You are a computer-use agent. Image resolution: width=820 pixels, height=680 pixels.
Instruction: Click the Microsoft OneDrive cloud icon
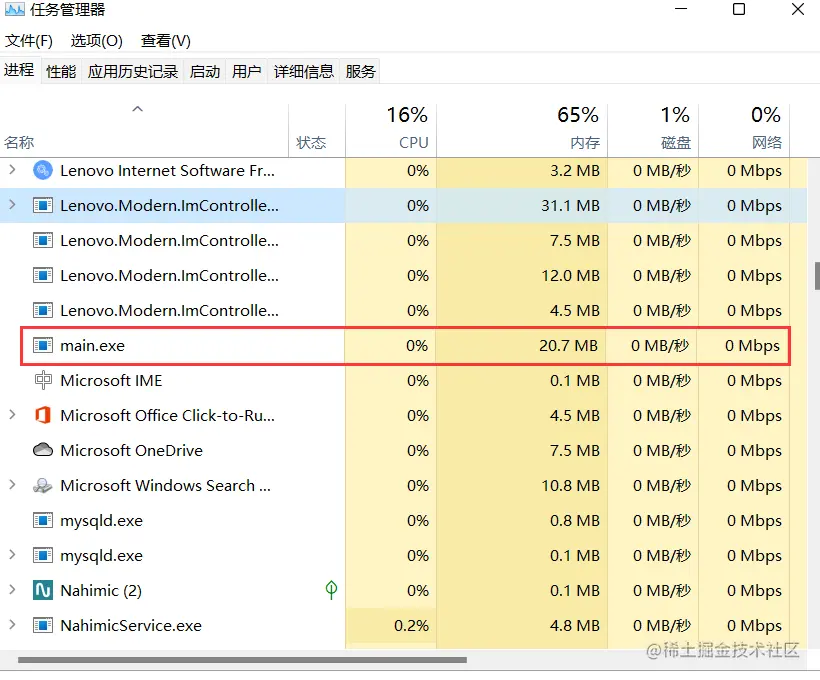tap(43, 450)
